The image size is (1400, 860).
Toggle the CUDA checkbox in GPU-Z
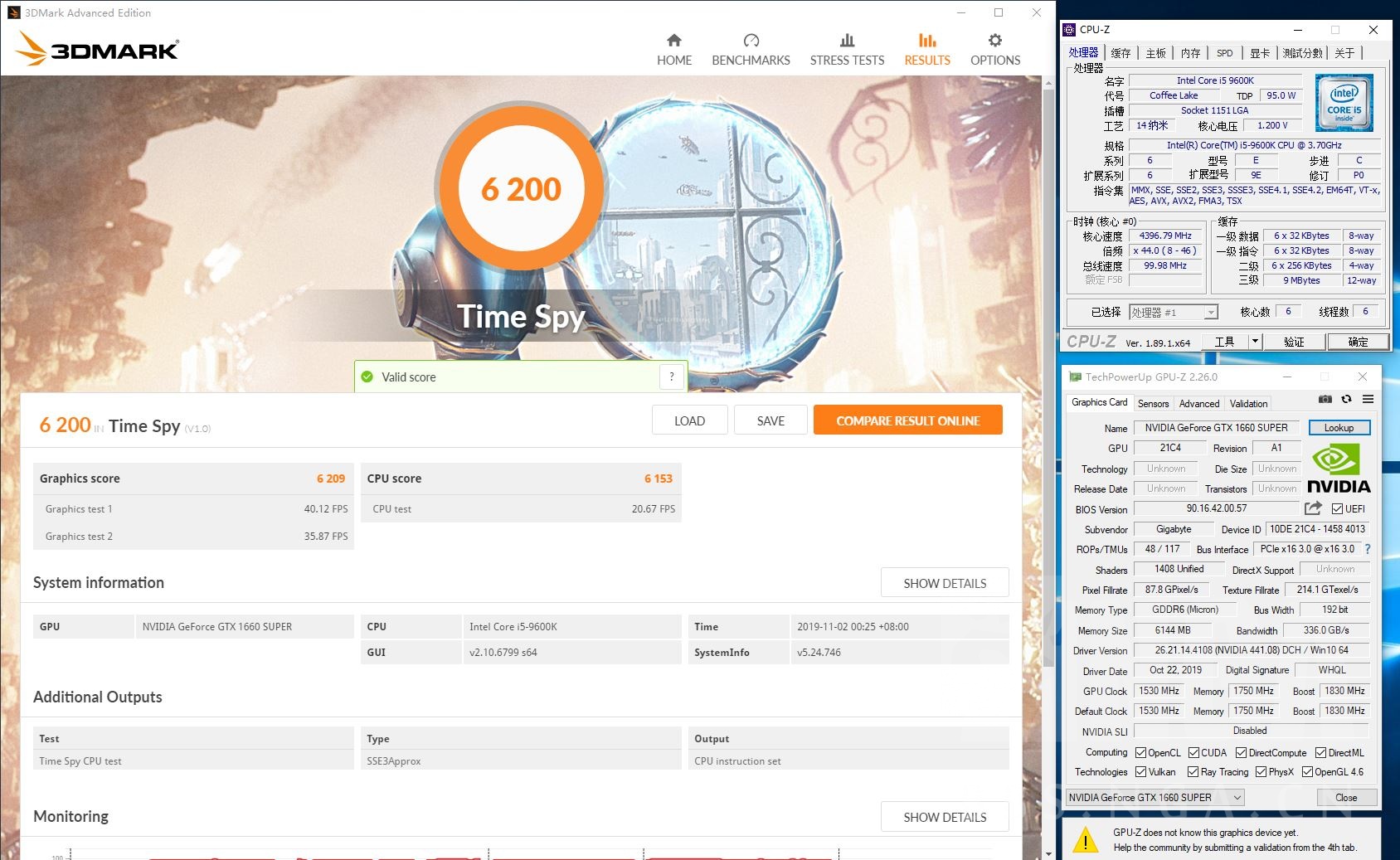1193,753
